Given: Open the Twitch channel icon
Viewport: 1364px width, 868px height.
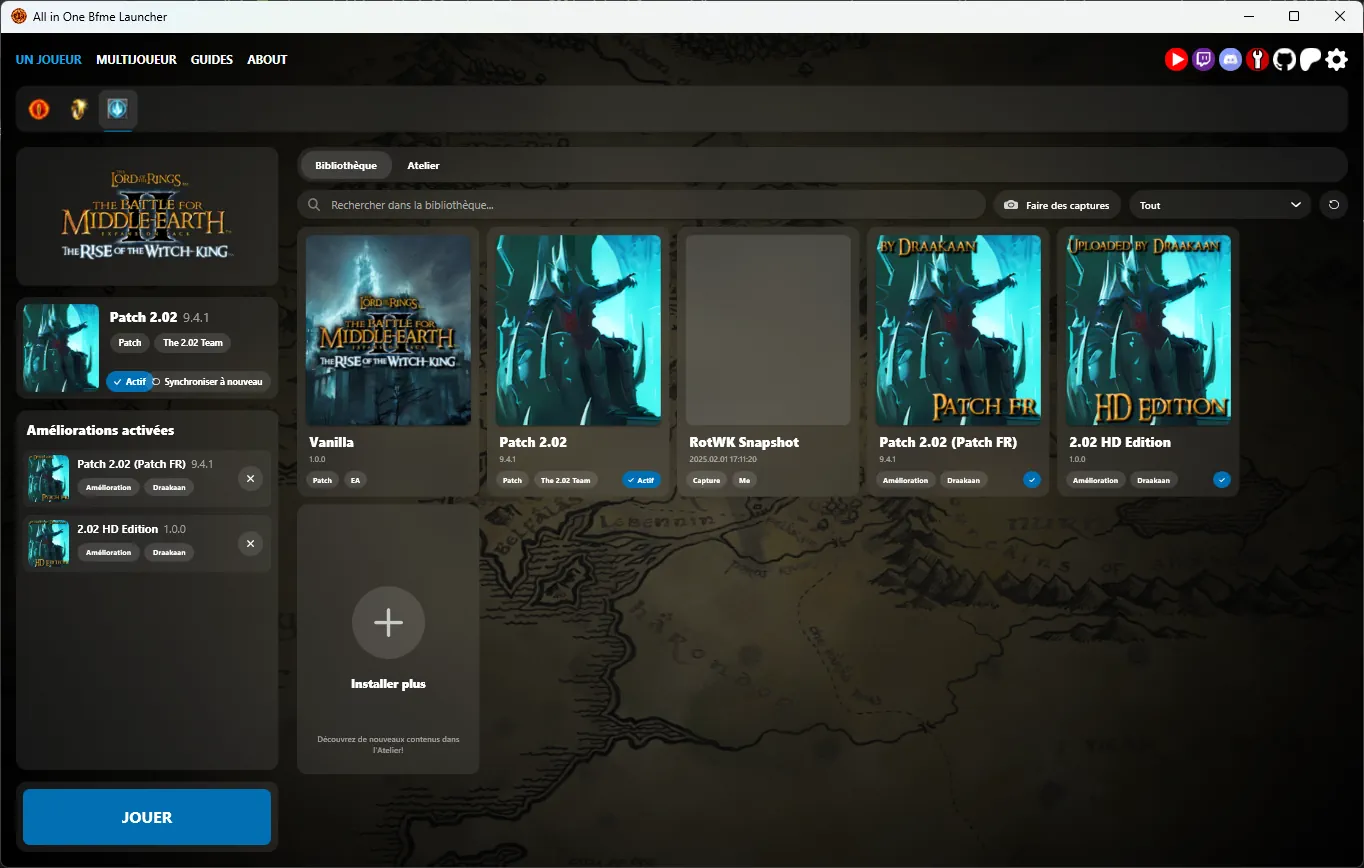Looking at the screenshot, I should (1203, 60).
